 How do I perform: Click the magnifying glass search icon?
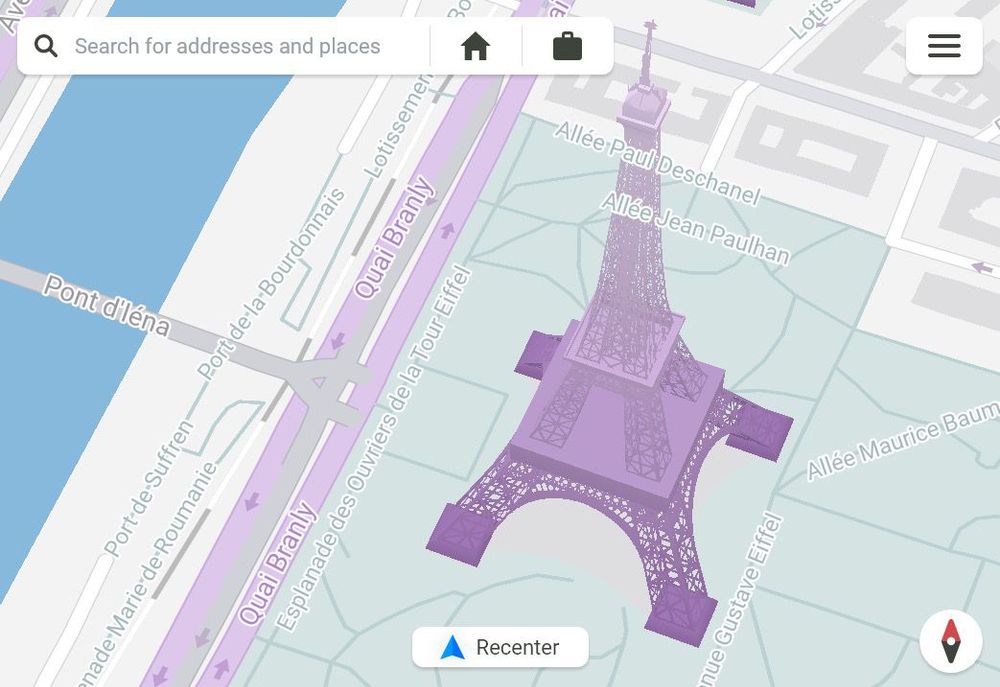tap(46, 46)
